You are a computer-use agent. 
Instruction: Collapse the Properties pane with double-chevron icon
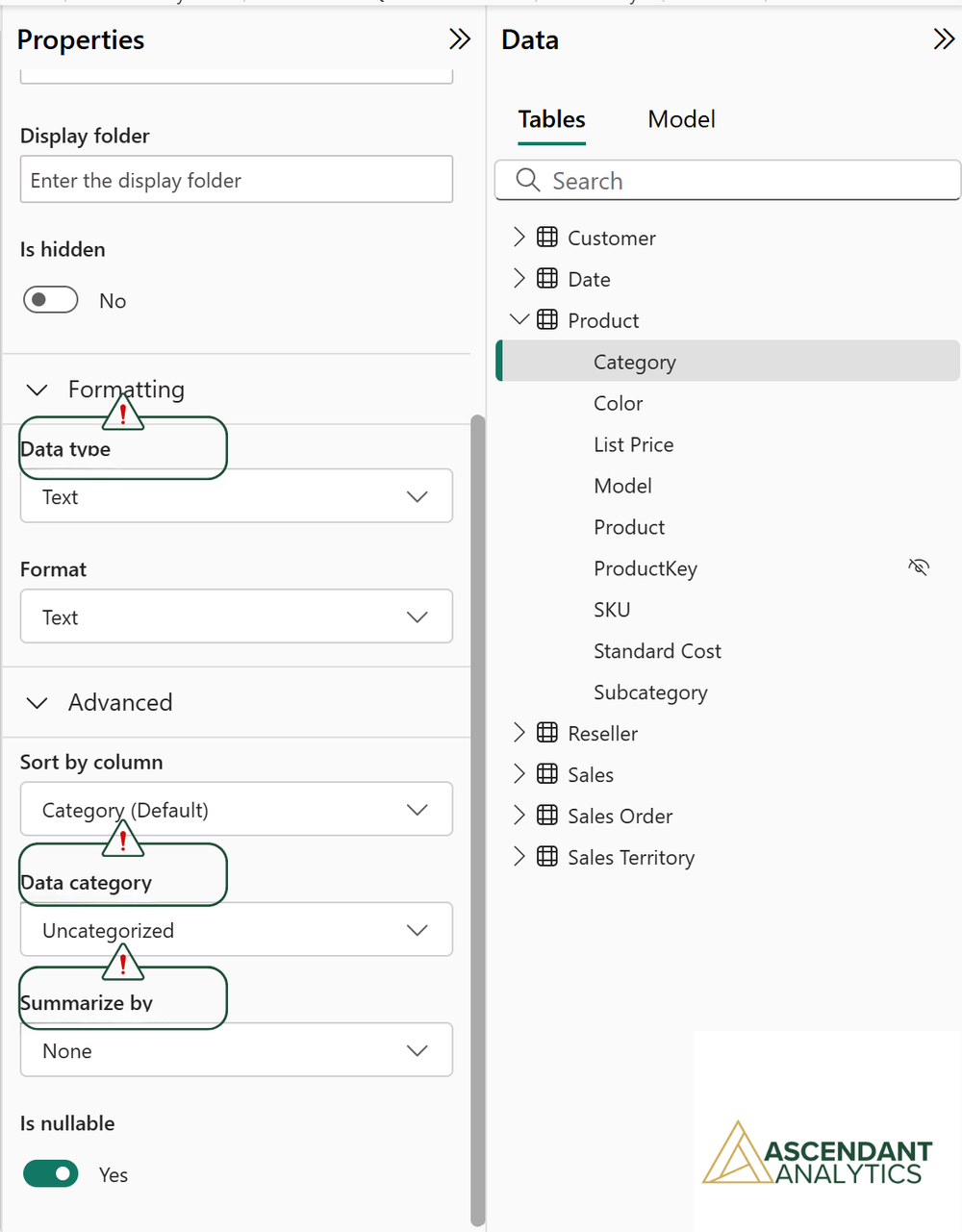tap(460, 39)
